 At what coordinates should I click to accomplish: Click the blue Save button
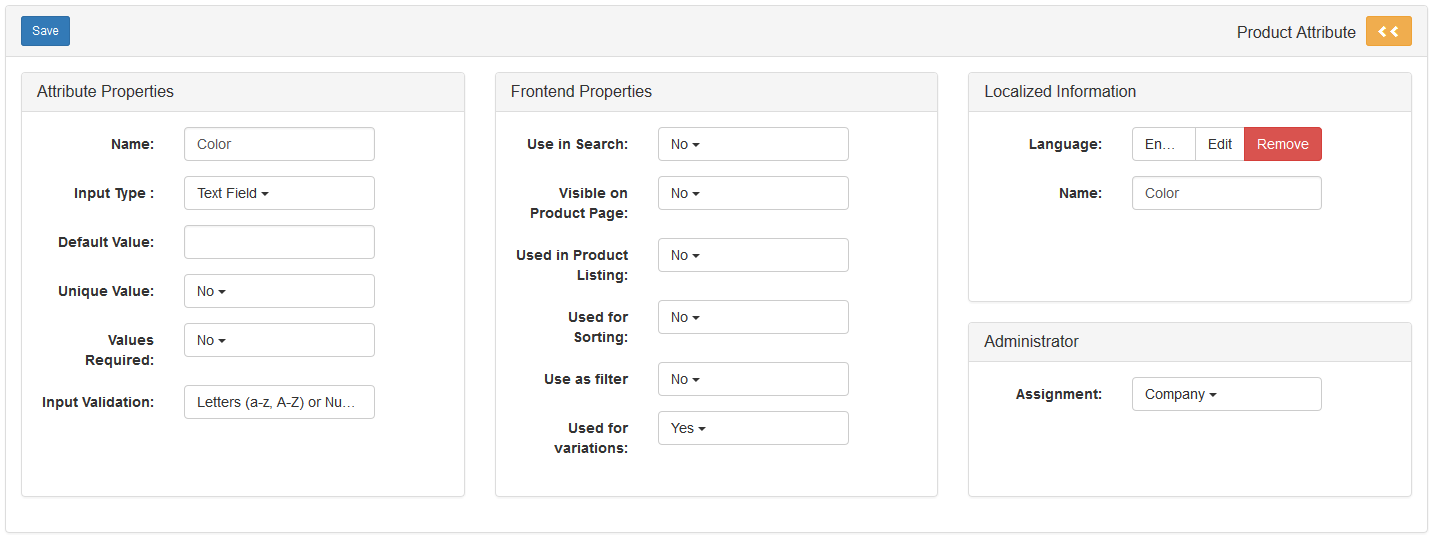(x=45, y=31)
